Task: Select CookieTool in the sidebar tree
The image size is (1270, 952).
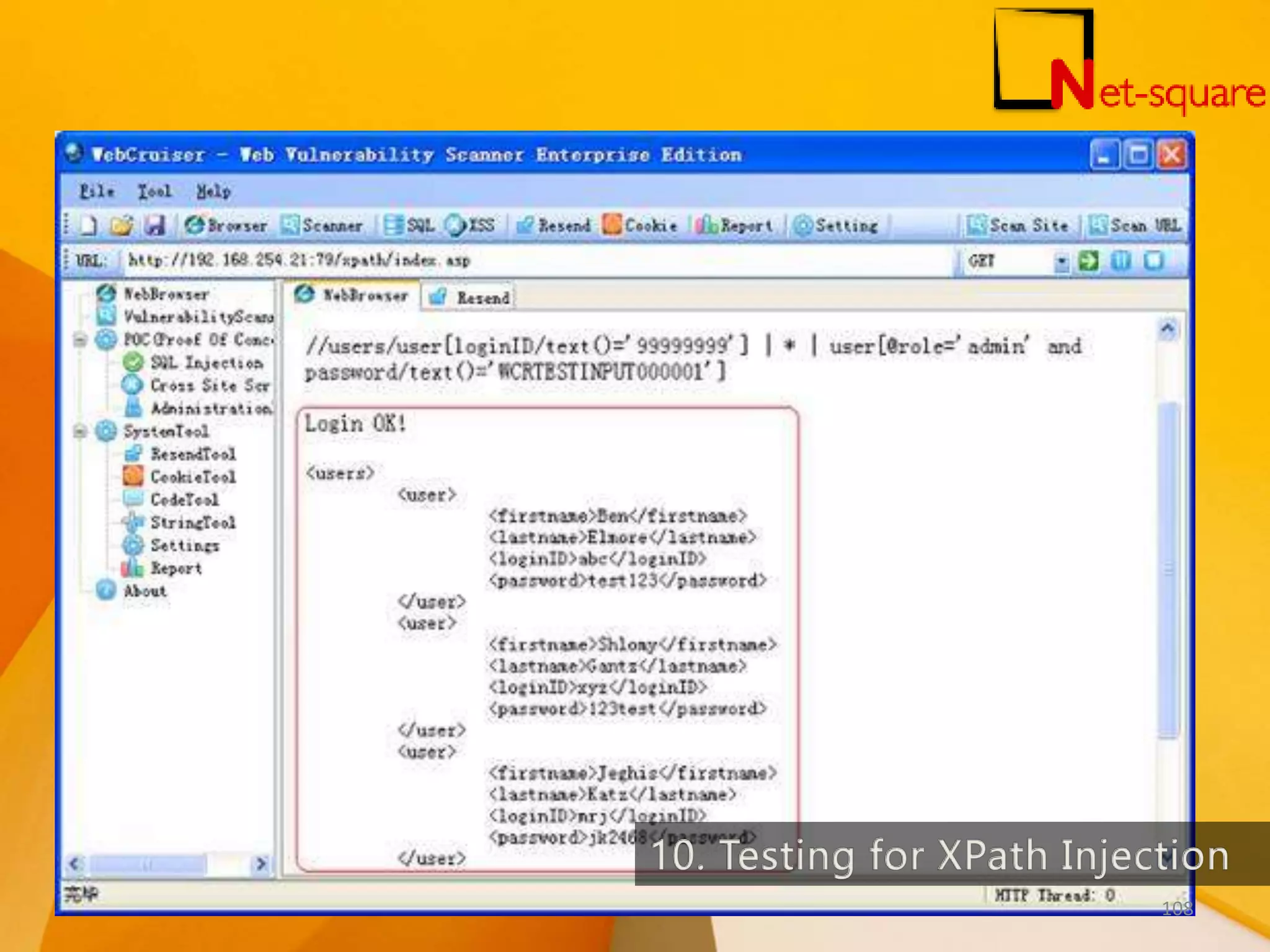Action: pyautogui.click(x=192, y=477)
